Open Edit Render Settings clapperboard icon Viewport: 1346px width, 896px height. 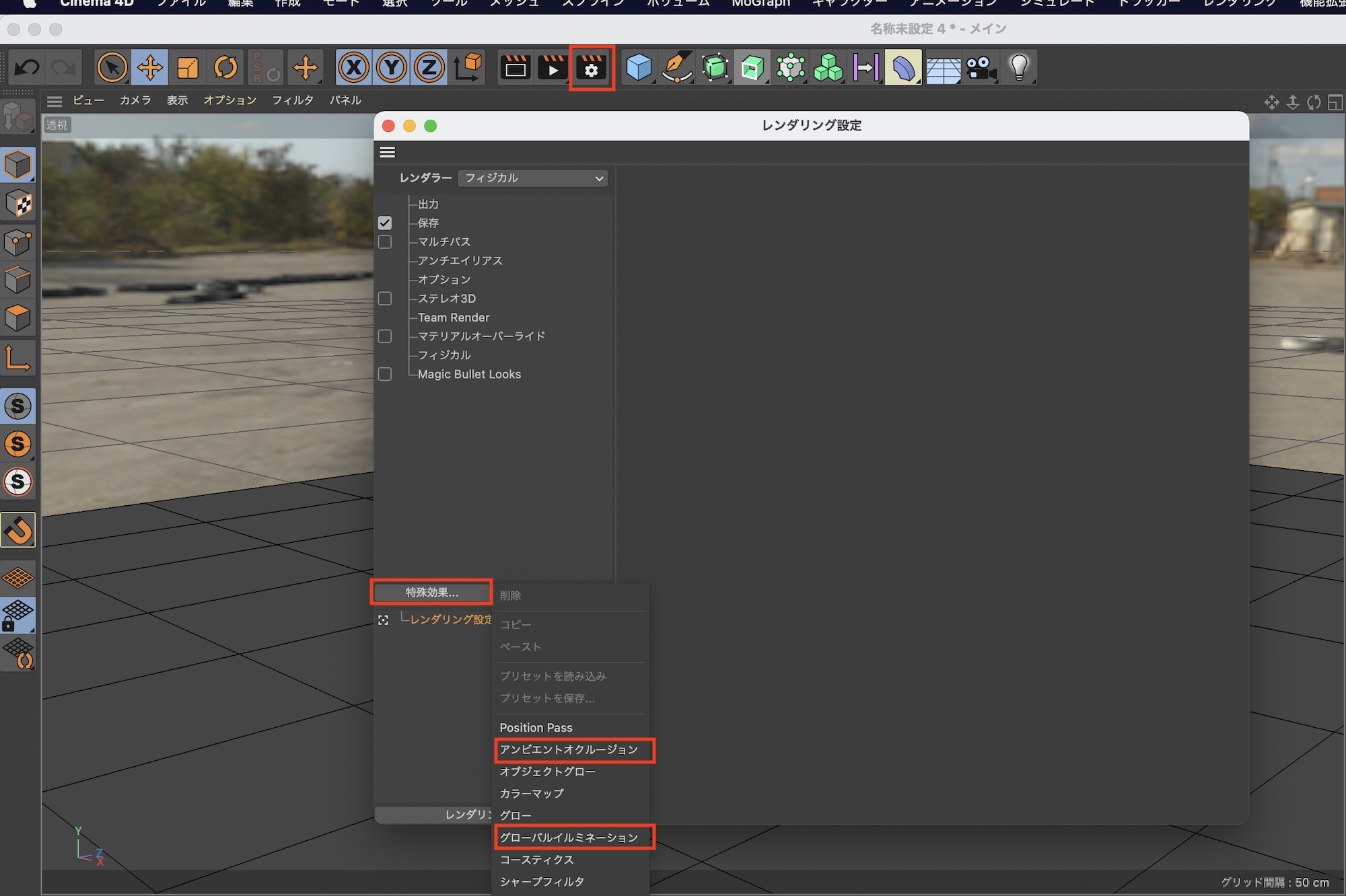[592, 67]
